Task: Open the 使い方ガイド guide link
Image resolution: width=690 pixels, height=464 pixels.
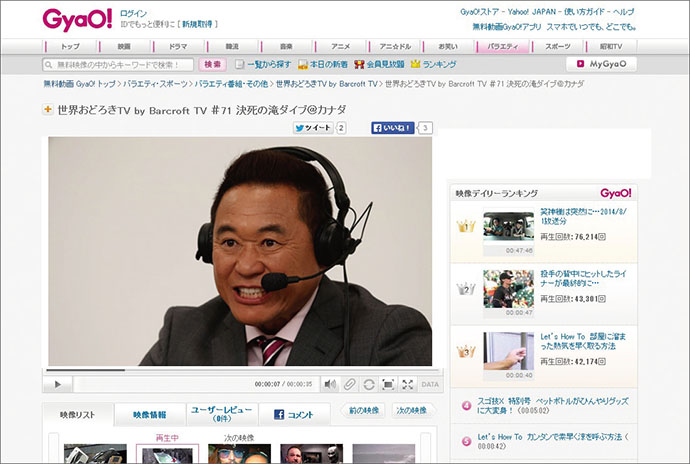Action: (x=584, y=12)
